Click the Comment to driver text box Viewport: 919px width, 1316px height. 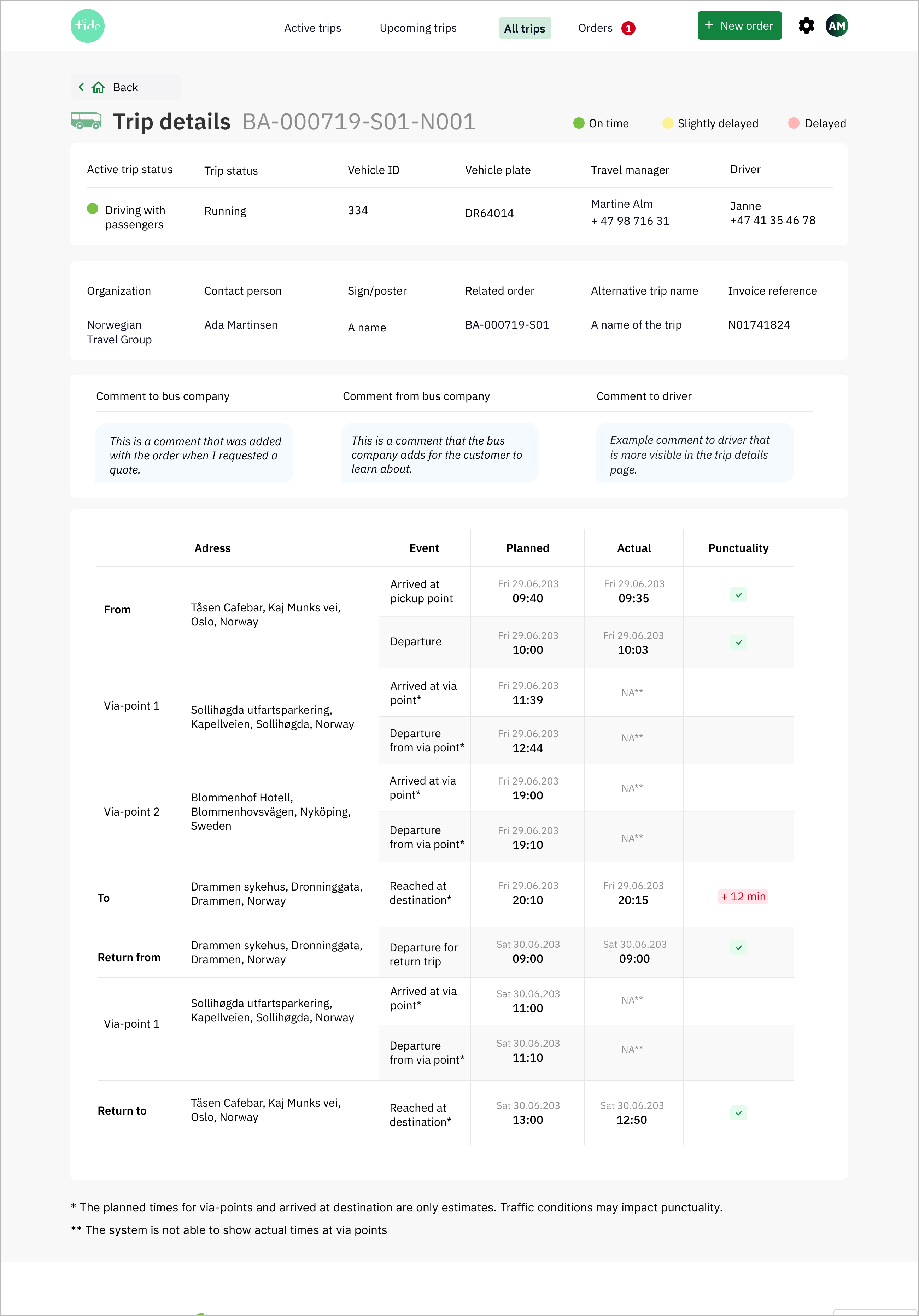click(695, 453)
